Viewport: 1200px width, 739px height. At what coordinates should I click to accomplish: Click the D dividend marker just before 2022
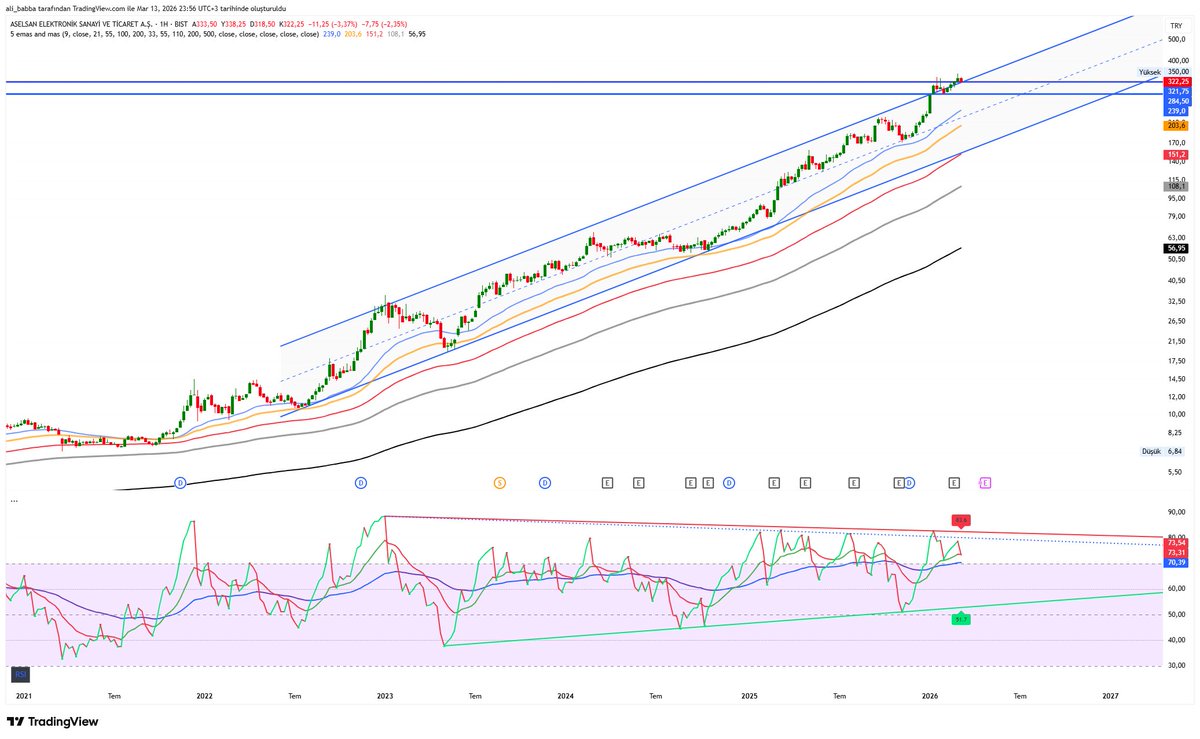pyautogui.click(x=180, y=483)
